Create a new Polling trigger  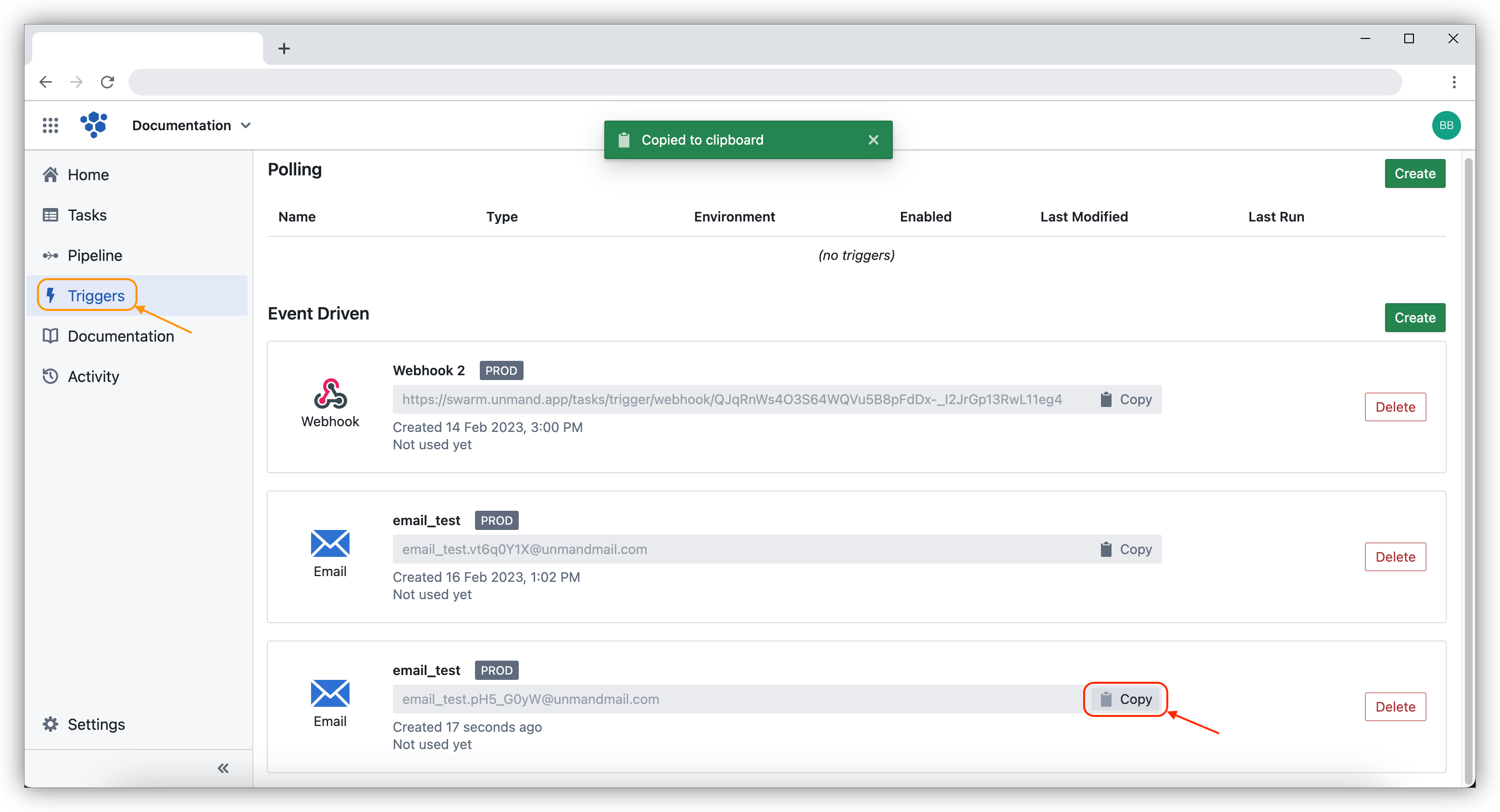(1414, 173)
